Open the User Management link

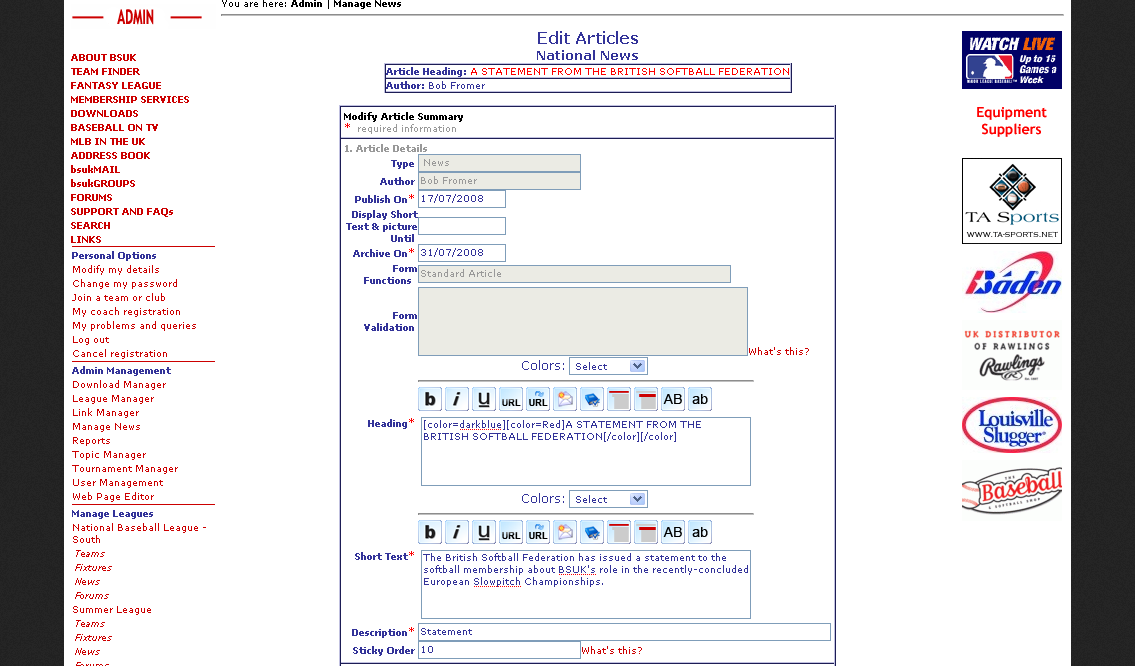pyautogui.click(x=117, y=483)
